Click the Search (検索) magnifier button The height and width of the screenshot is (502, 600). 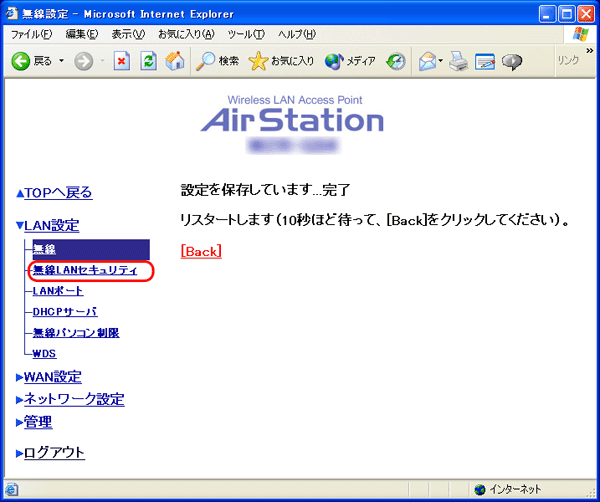coord(217,61)
